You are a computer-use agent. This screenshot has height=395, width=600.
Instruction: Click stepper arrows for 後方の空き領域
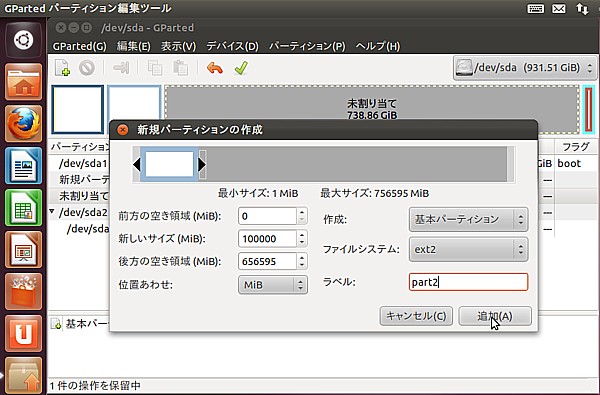(302, 261)
